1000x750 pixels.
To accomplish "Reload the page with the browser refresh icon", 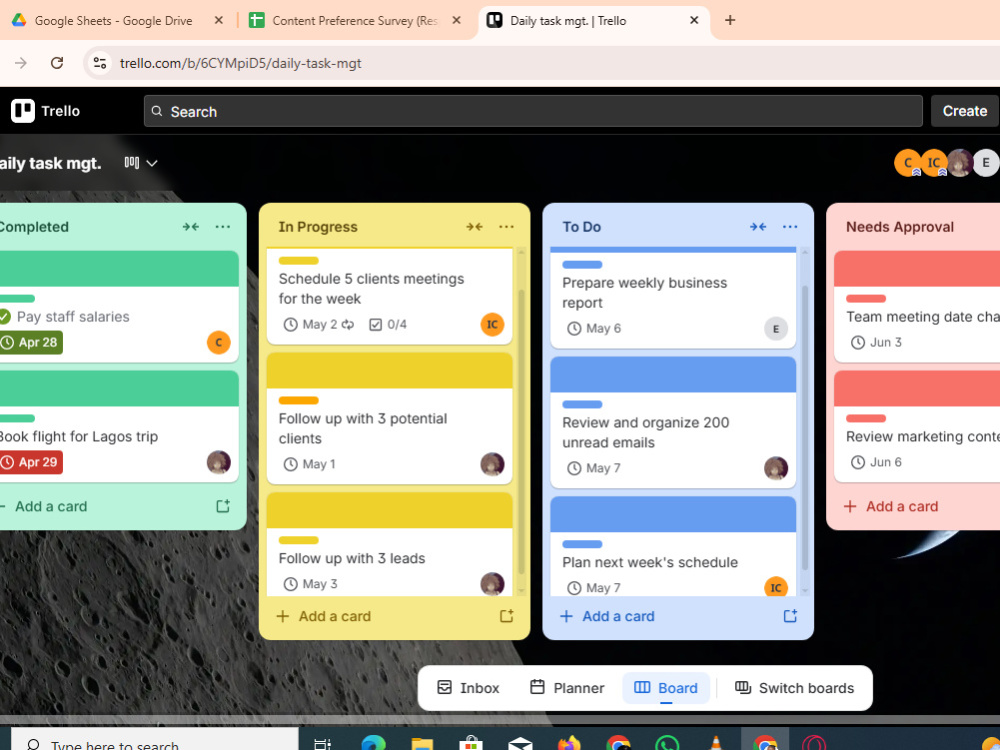I will click(x=57, y=62).
